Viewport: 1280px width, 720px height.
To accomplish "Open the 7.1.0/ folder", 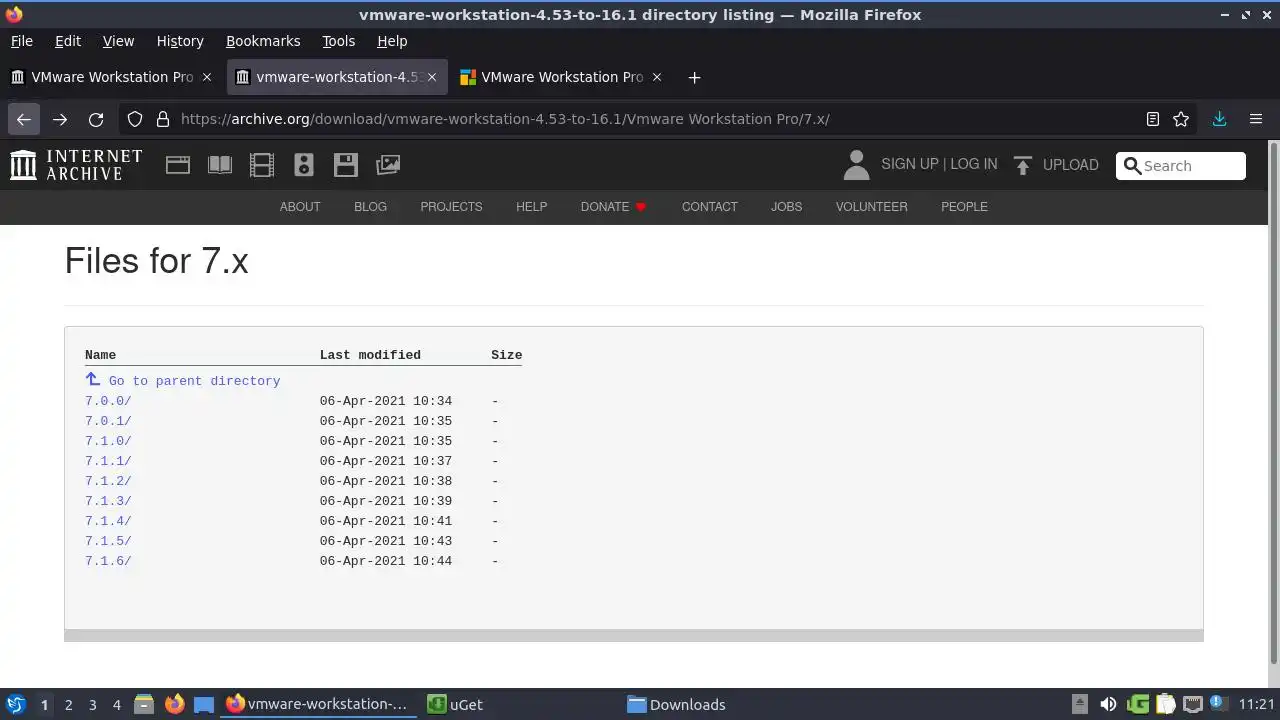I will pyautogui.click(x=108, y=441).
